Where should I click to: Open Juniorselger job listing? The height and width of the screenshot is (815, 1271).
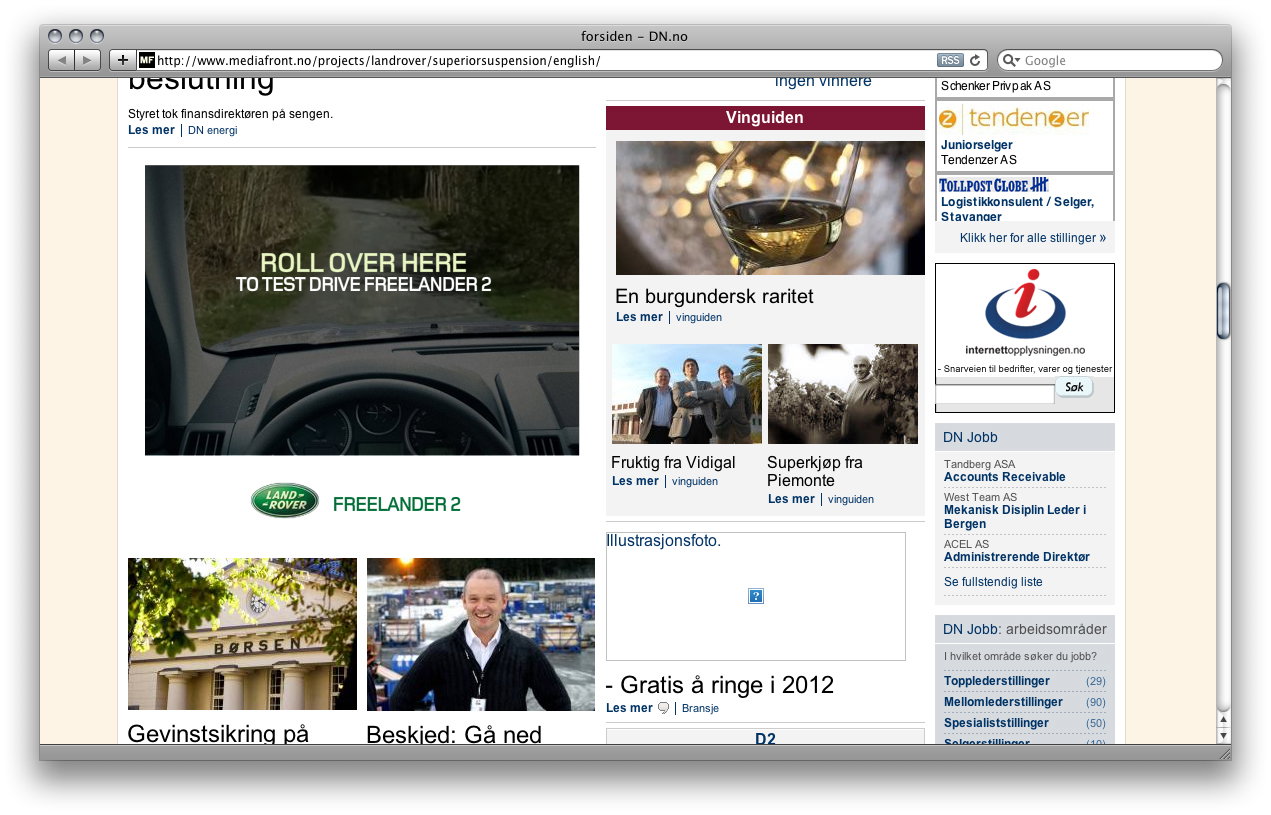pos(977,145)
